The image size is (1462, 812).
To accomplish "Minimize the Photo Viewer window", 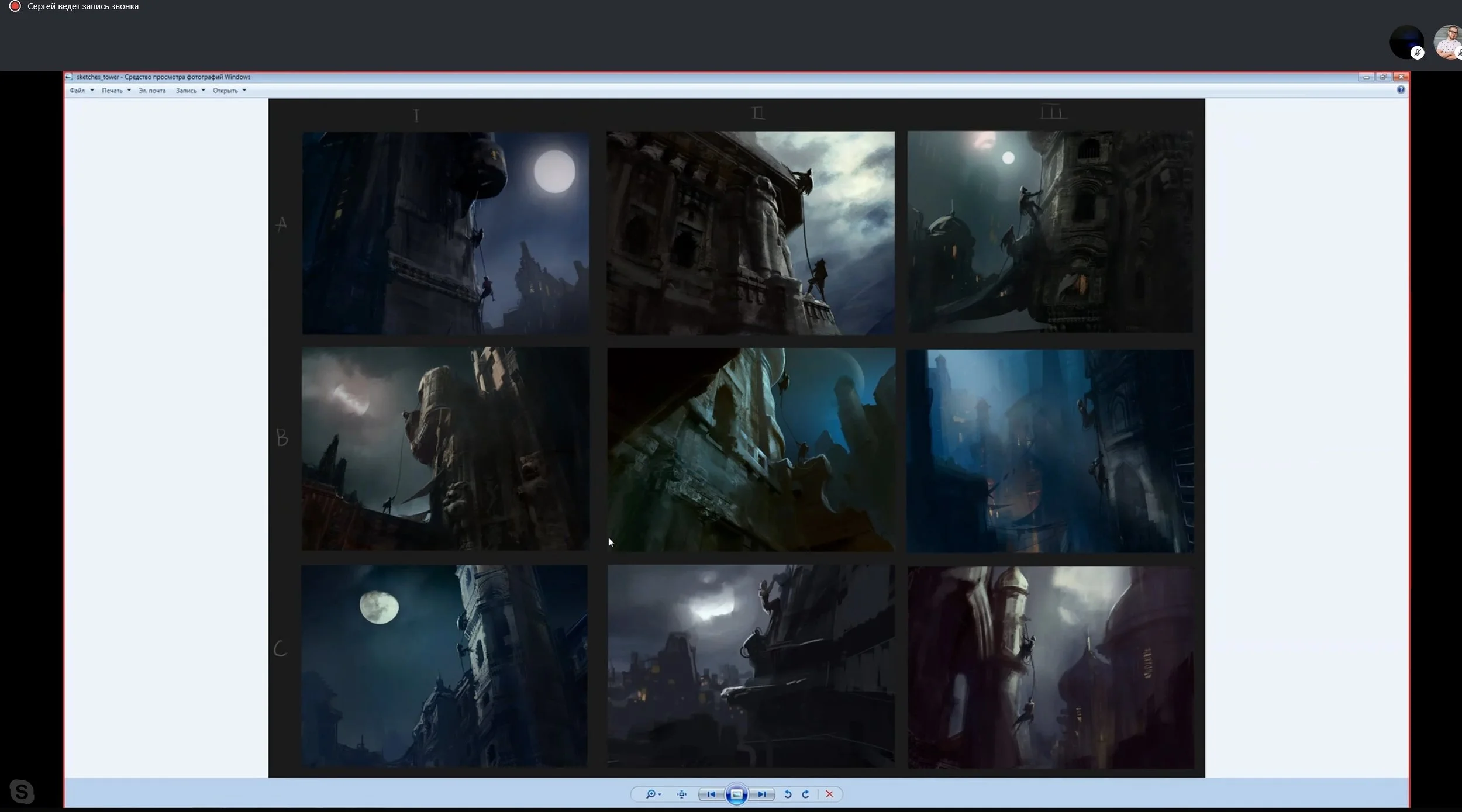I will (1366, 77).
